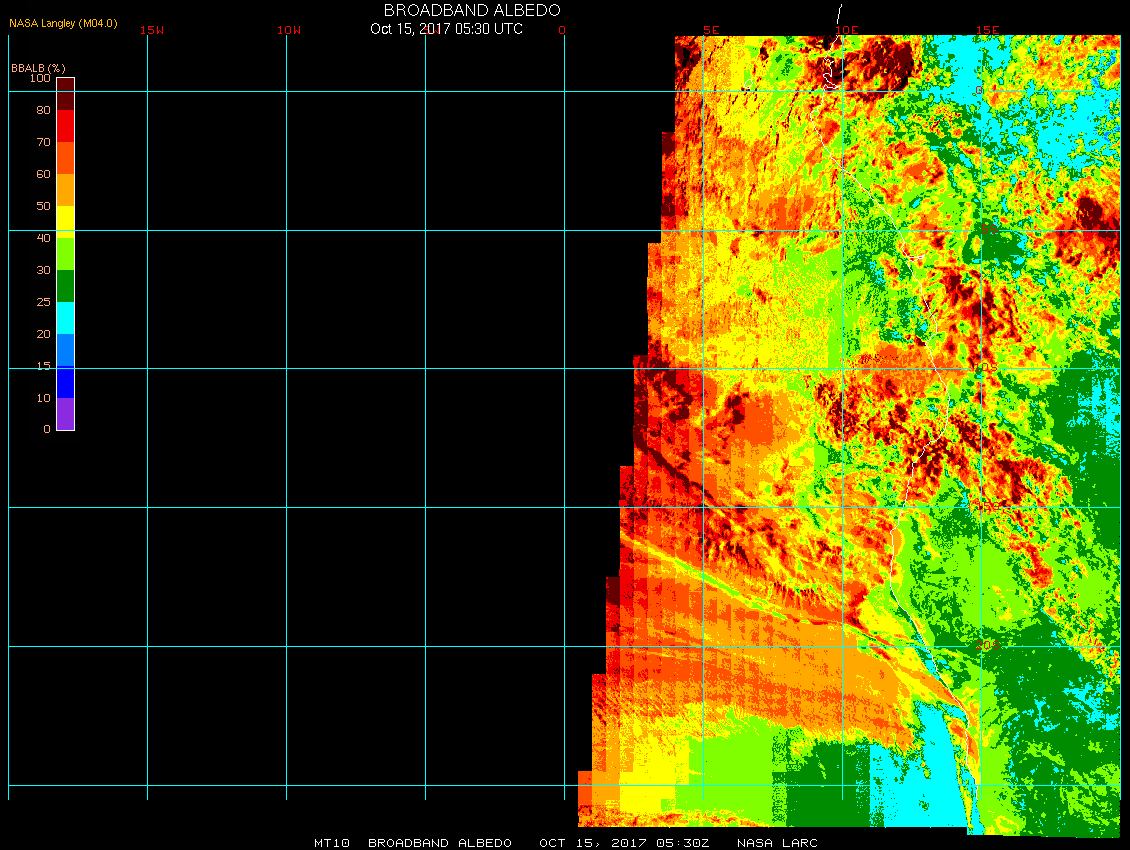Viewport: 1130px width, 850px height.
Task: Click the 15E longitude label
Action: 987,30
